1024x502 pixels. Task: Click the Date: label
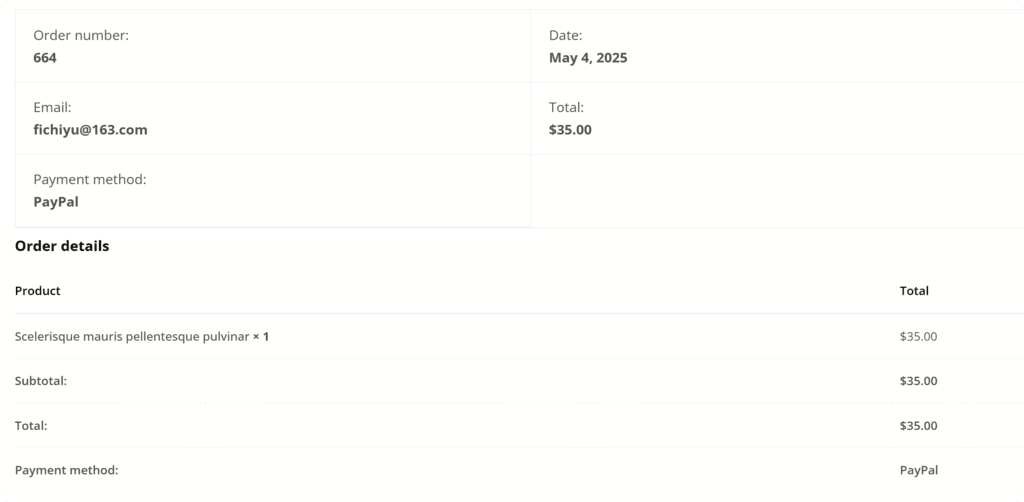click(565, 36)
